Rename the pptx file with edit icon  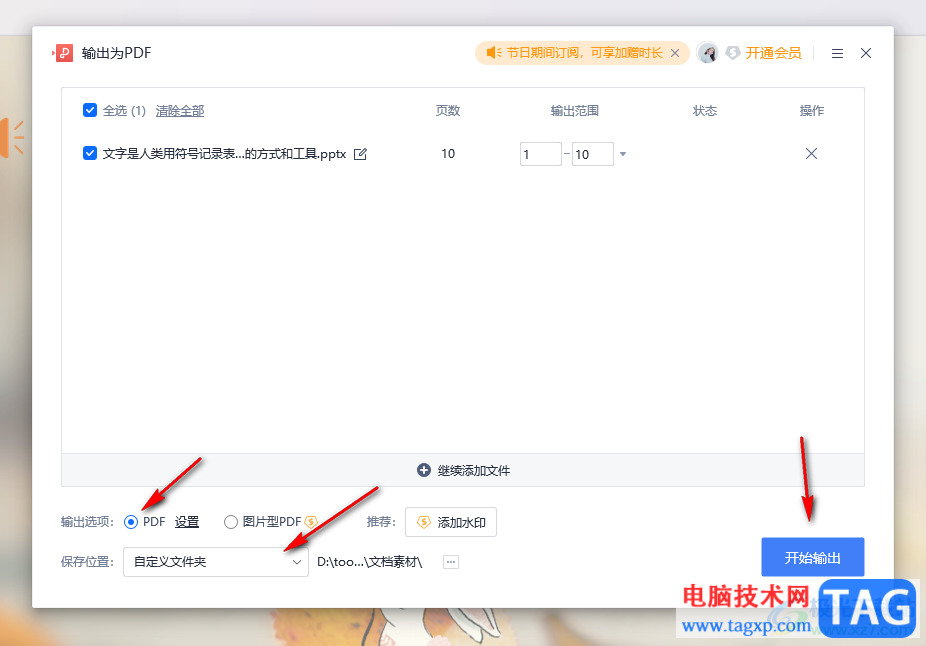360,154
